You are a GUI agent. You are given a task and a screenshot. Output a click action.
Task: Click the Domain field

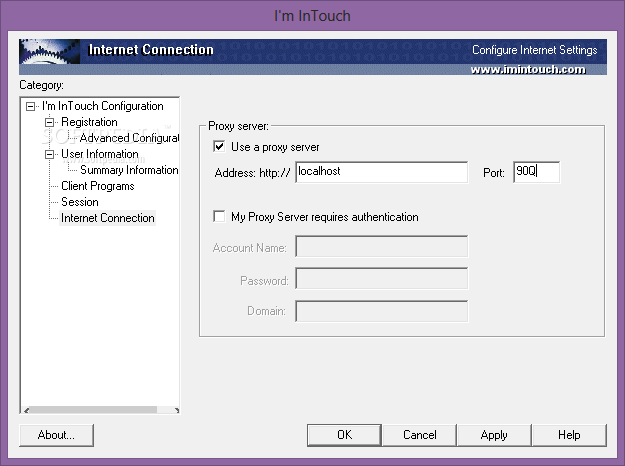click(381, 311)
